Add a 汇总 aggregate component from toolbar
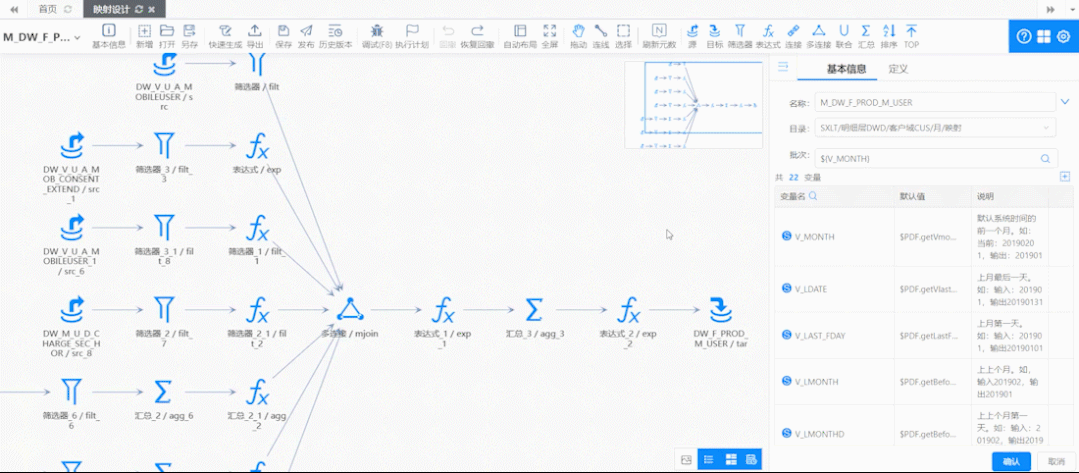 (866, 36)
